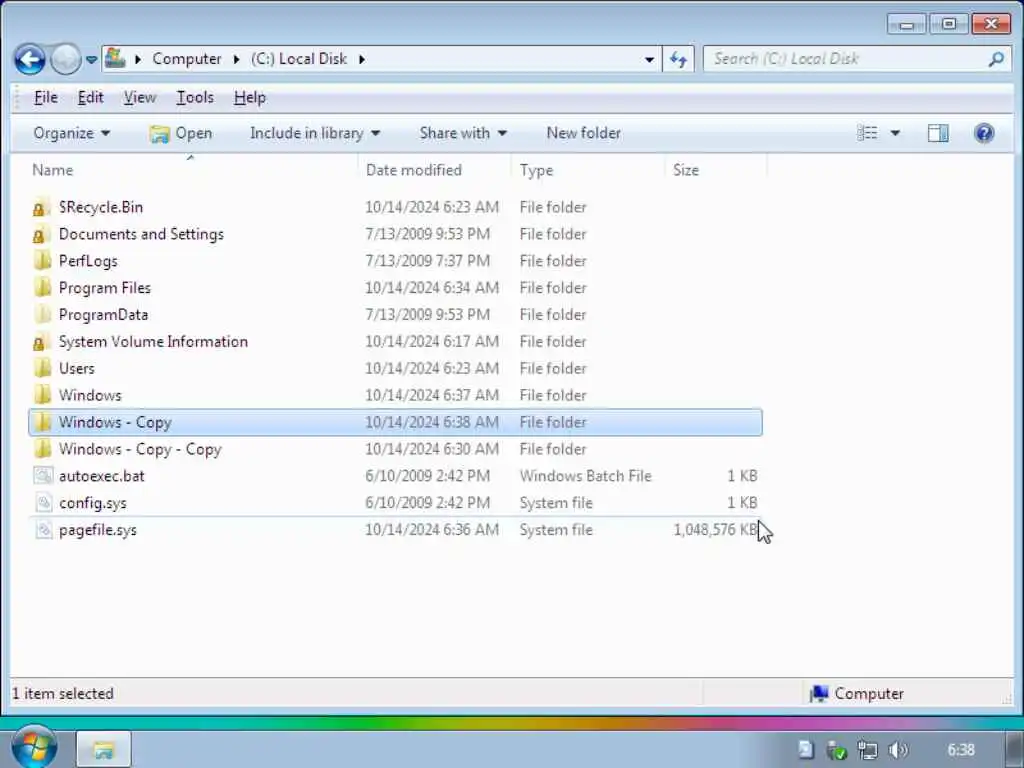The height and width of the screenshot is (768, 1024).
Task: Click the "1,048,576 KB" size cell
Action: click(715, 530)
